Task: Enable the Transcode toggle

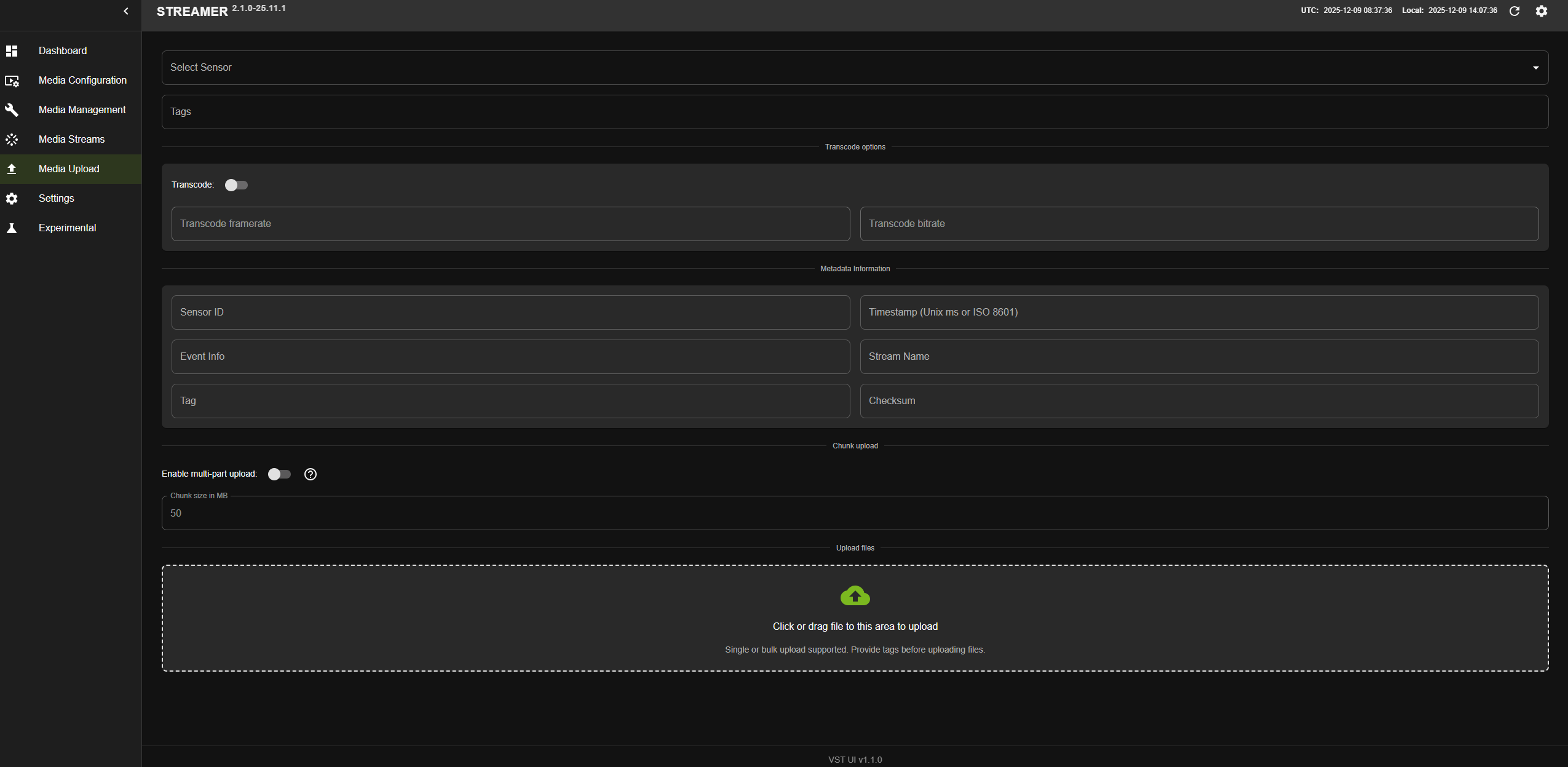Action: pyautogui.click(x=236, y=185)
